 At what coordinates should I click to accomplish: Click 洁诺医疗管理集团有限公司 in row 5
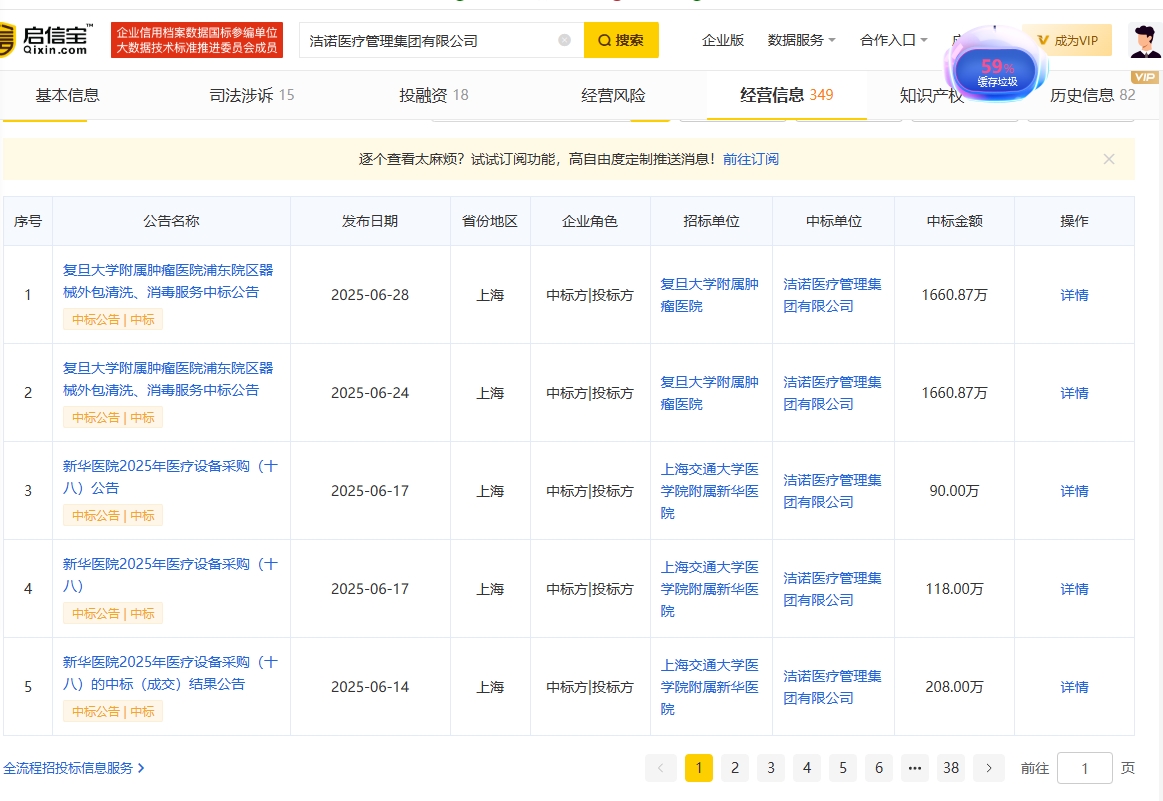[832, 687]
